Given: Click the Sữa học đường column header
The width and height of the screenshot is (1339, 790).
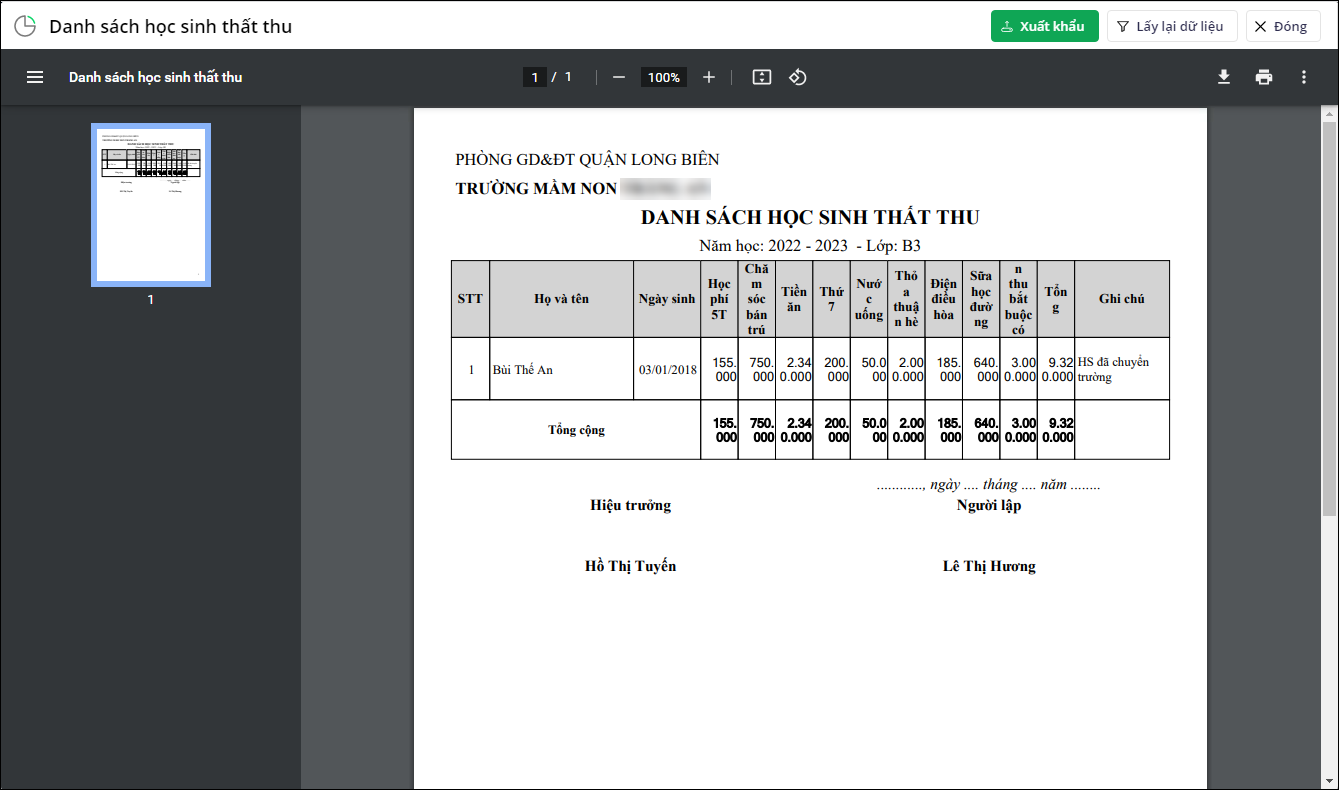Looking at the screenshot, I should point(981,299).
